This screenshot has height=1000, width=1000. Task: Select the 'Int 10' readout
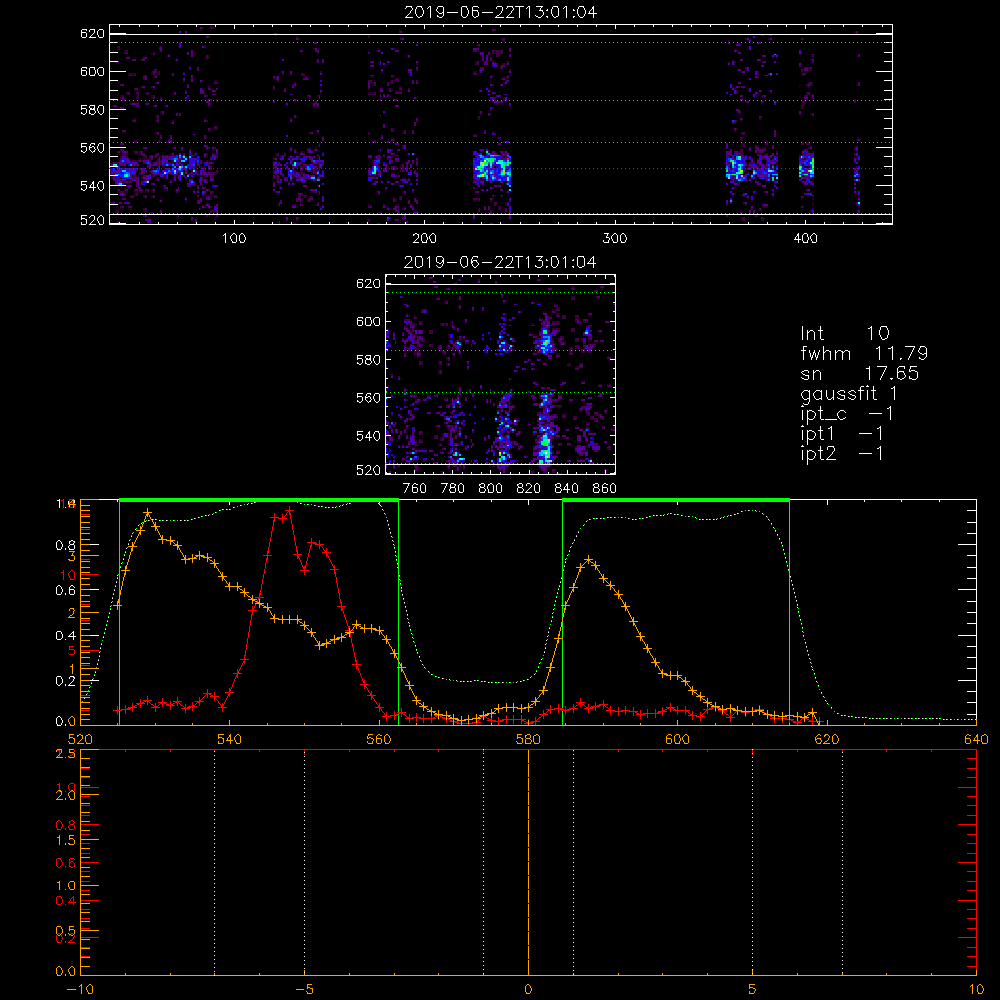coord(845,333)
